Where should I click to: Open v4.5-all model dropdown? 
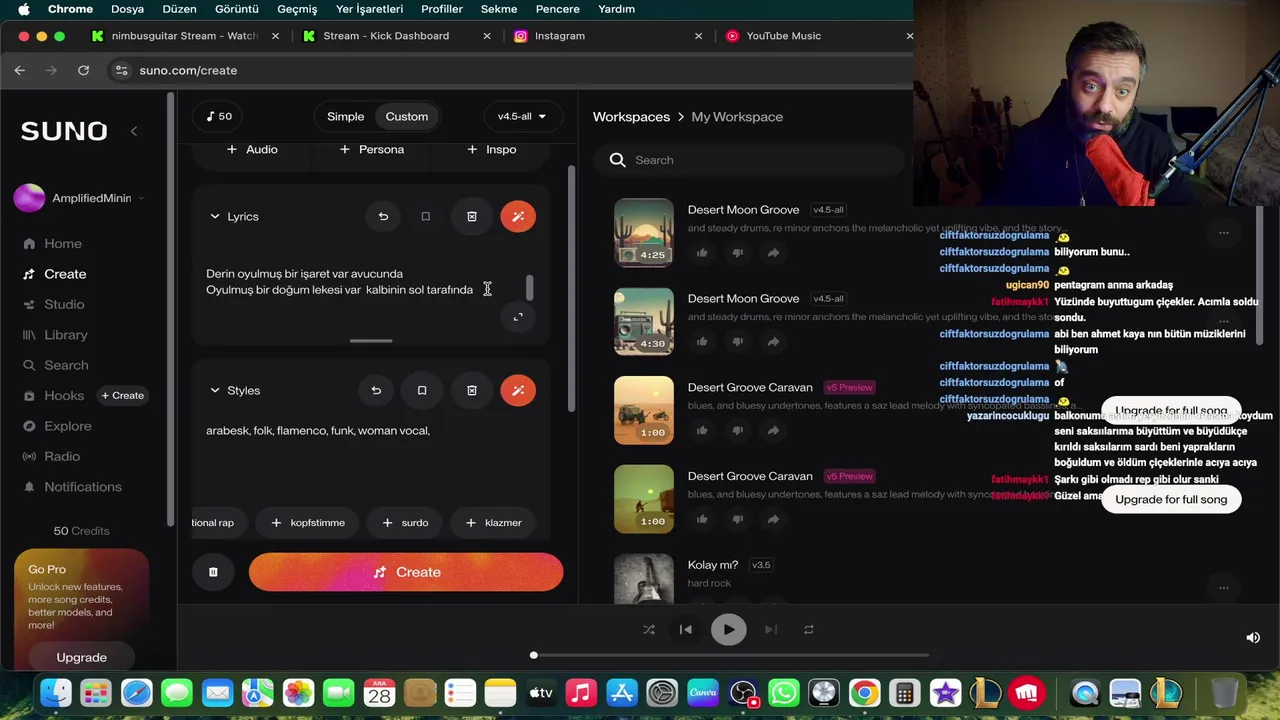click(522, 116)
